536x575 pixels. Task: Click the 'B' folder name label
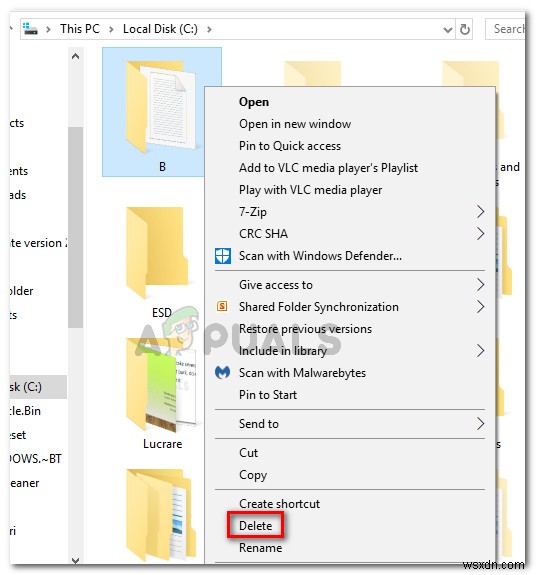point(162,166)
